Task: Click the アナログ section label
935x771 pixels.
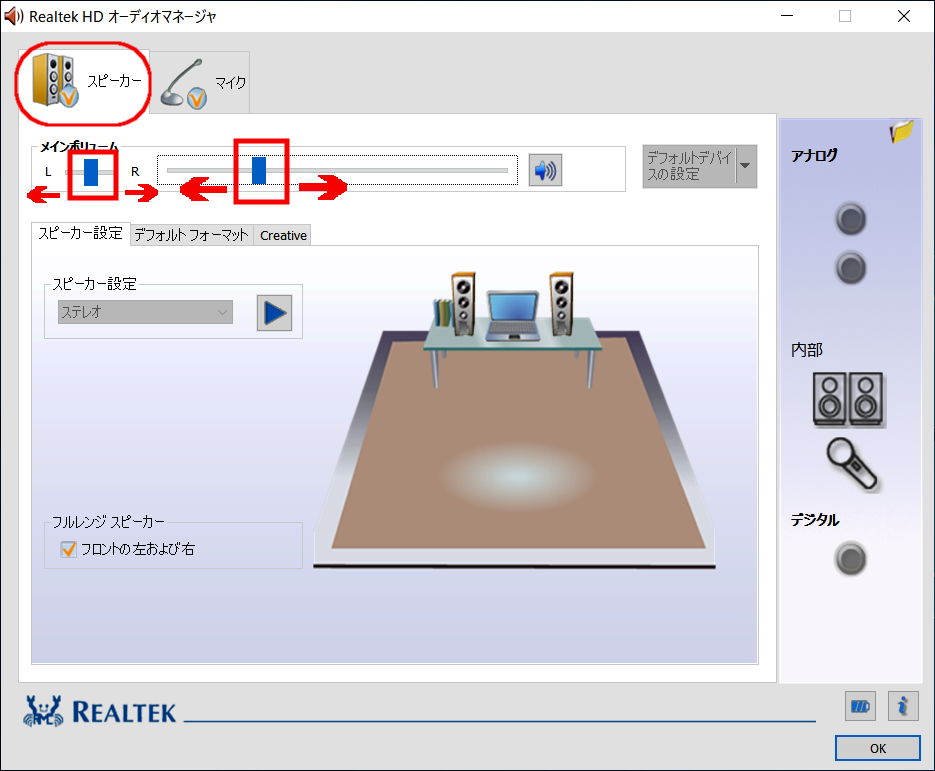Action: (815, 156)
